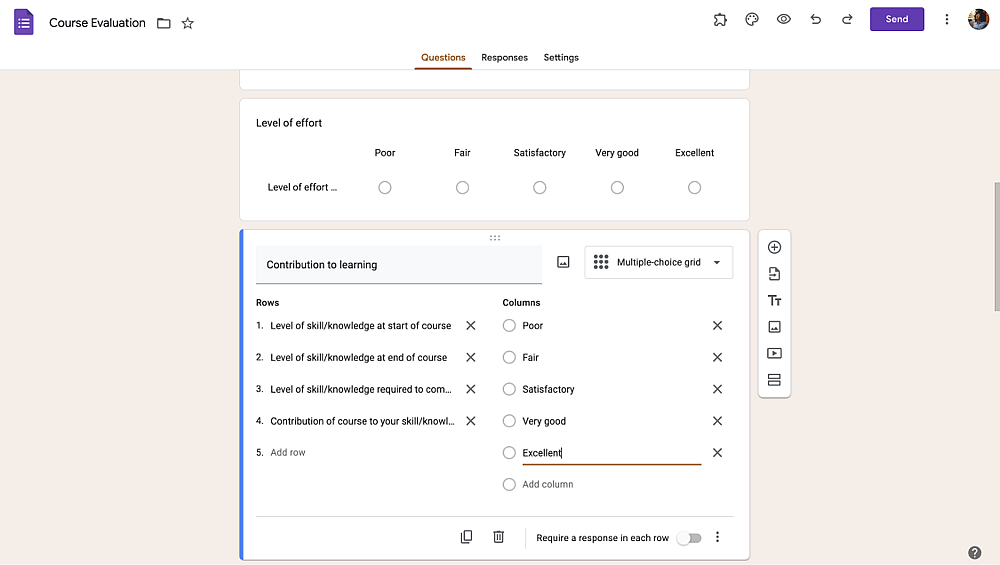Customize theme with palette icon

(x=752, y=20)
